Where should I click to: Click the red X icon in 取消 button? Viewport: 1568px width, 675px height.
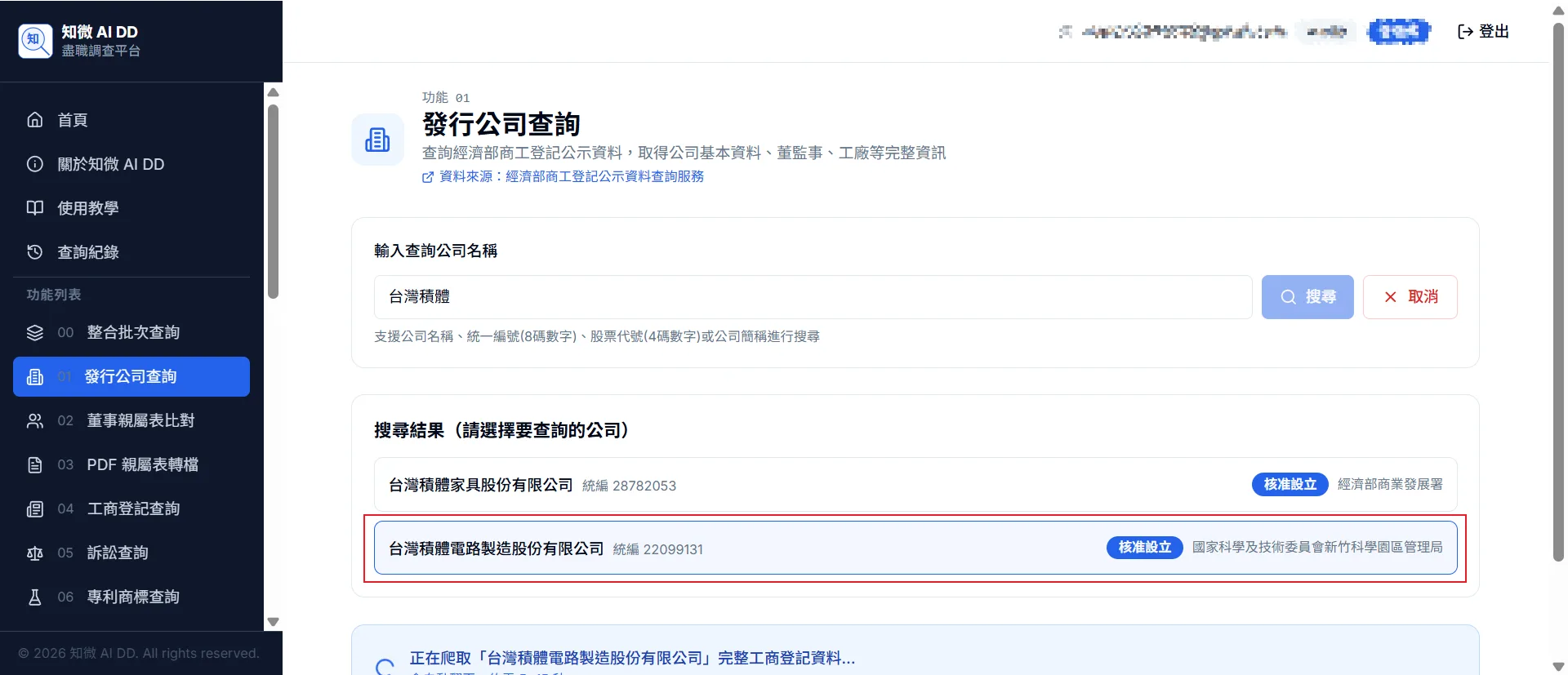1390,297
